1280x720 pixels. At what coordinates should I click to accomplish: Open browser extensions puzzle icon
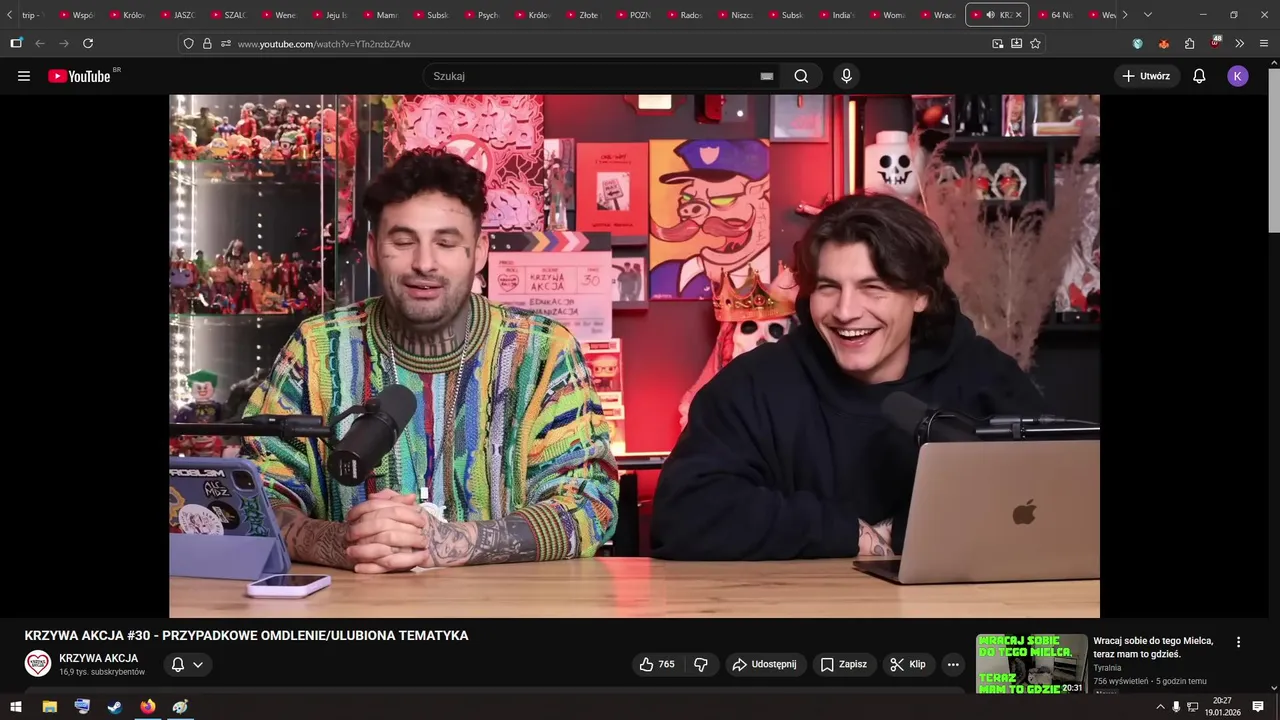pyautogui.click(x=1189, y=44)
